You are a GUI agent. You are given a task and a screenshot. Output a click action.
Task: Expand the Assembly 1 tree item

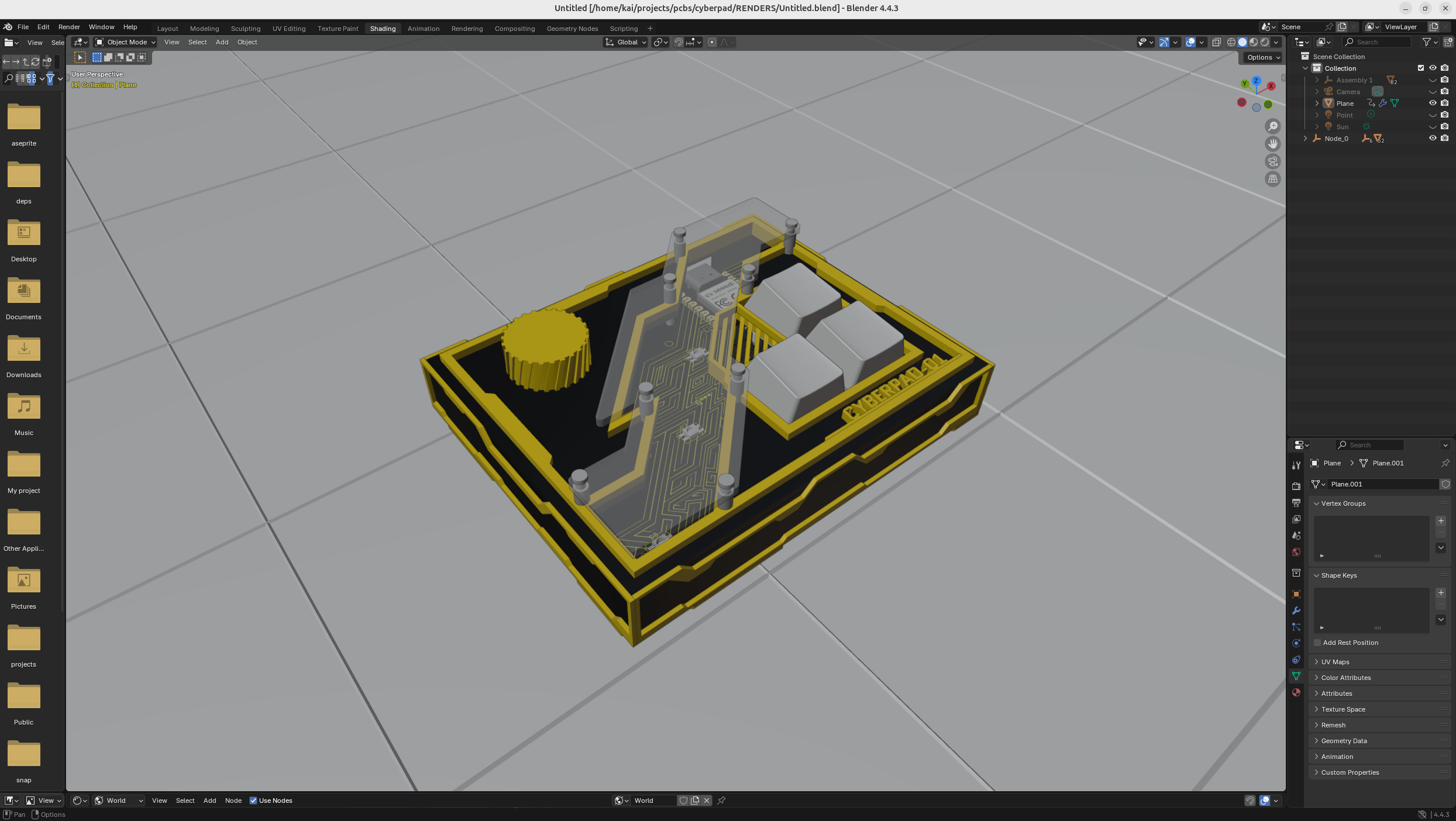pos(1317,80)
